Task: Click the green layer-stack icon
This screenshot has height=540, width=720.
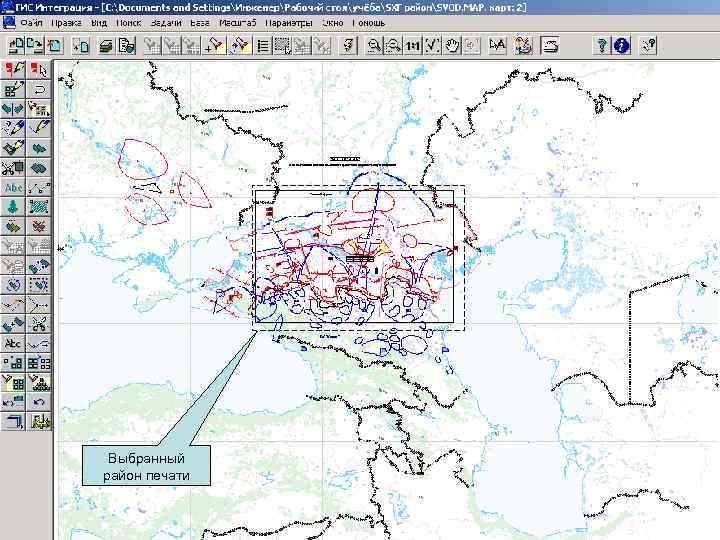Action: tap(106, 45)
